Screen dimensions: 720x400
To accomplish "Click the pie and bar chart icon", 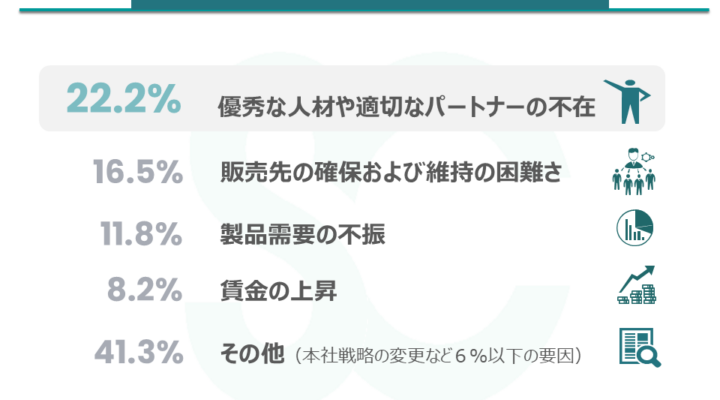I will point(635,229).
